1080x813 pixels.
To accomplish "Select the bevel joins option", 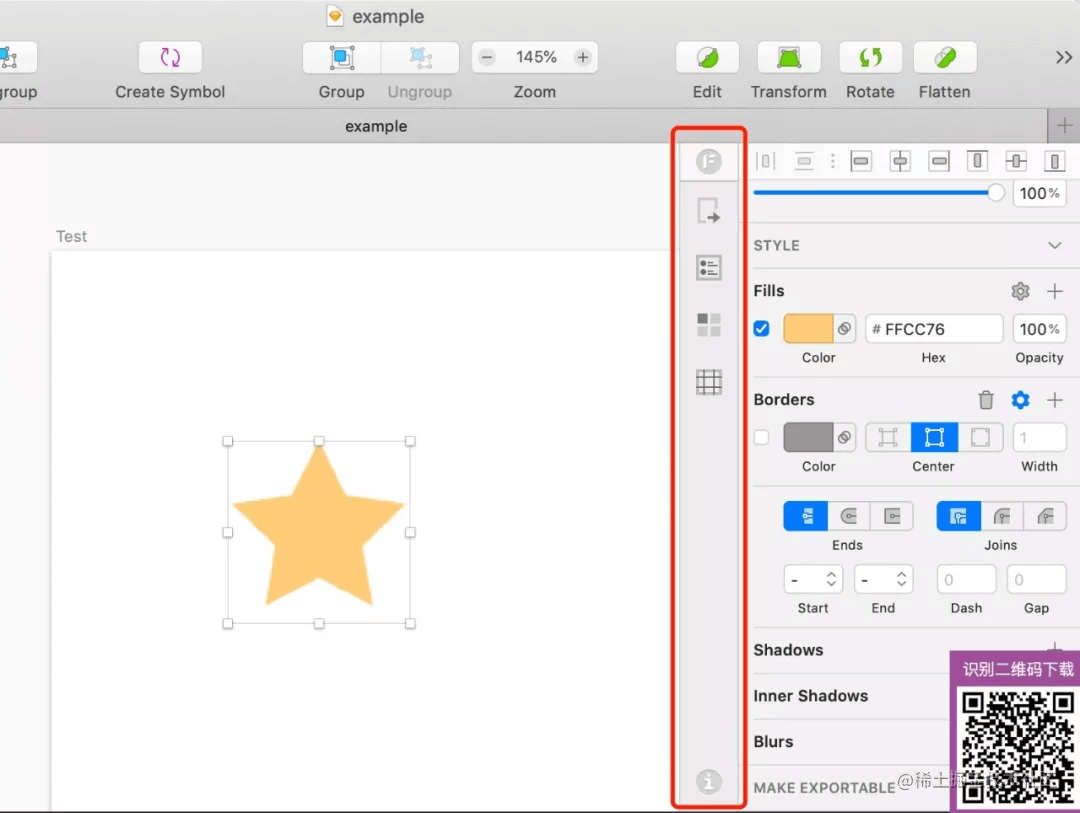I will pos(1045,516).
